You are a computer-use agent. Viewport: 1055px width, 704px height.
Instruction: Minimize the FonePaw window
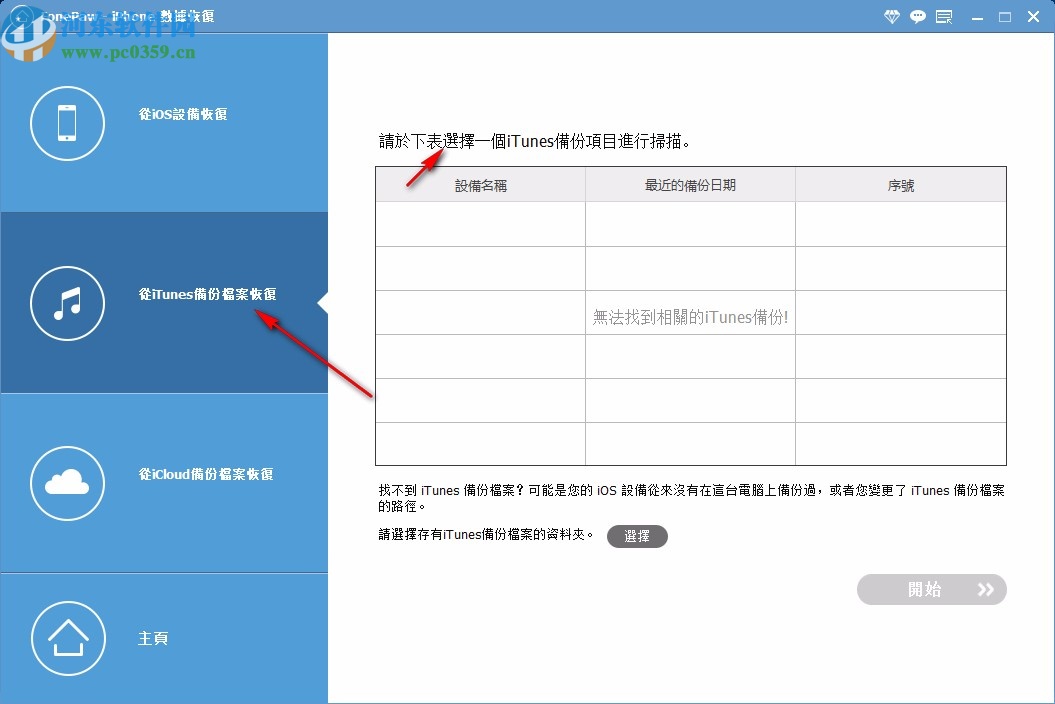[x=977, y=16]
